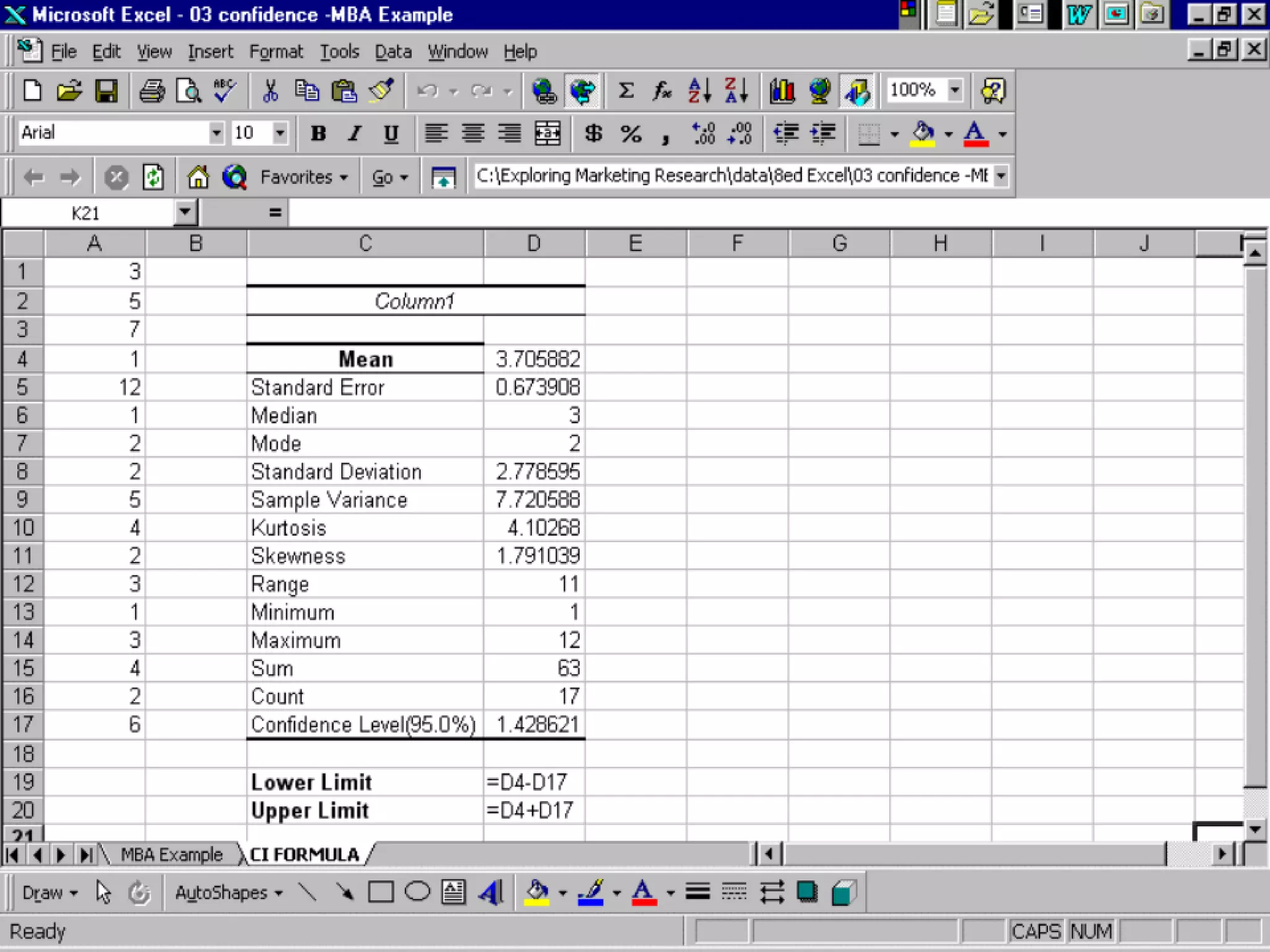Click the Save floppy disk icon
The width and height of the screenshot is (1270, 952).
[106, 91]
